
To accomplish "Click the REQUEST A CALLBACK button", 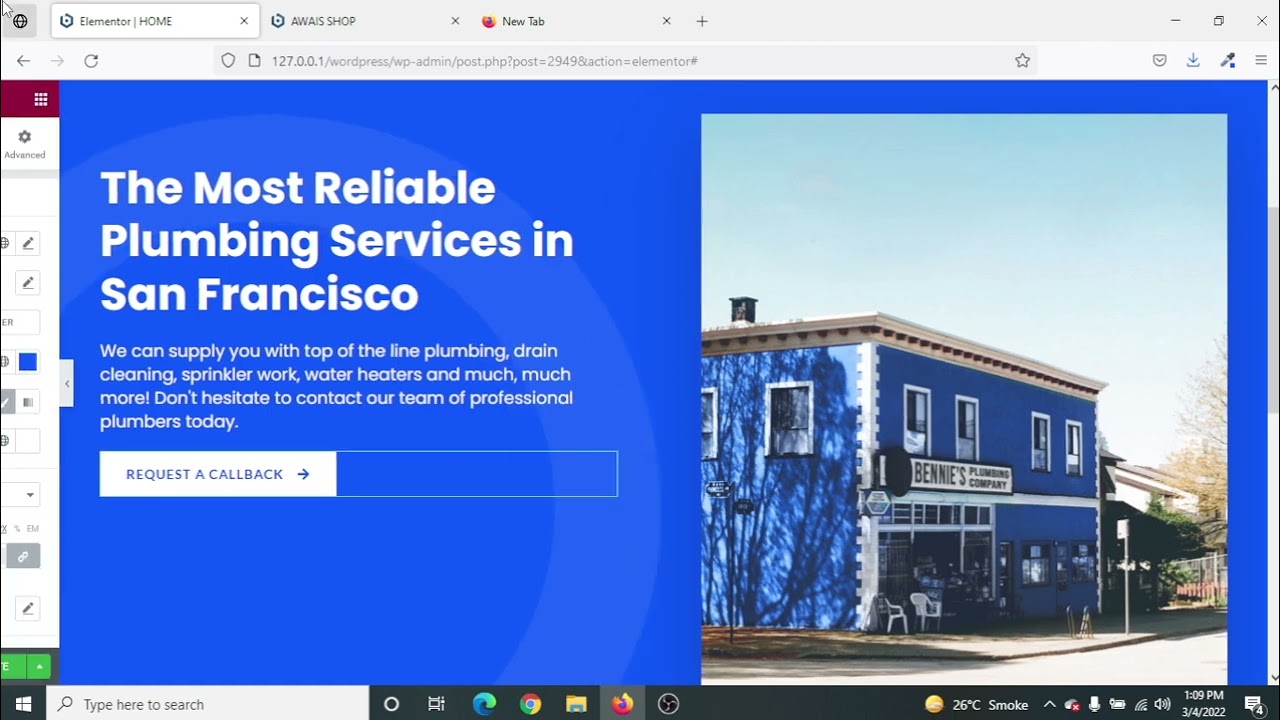I will click(x=218, y=474).
